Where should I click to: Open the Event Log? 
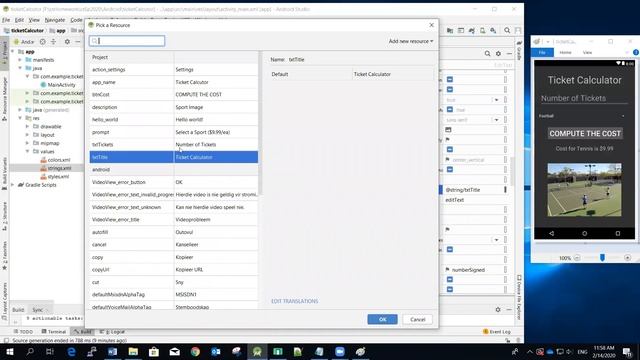[x=497, y=332]
